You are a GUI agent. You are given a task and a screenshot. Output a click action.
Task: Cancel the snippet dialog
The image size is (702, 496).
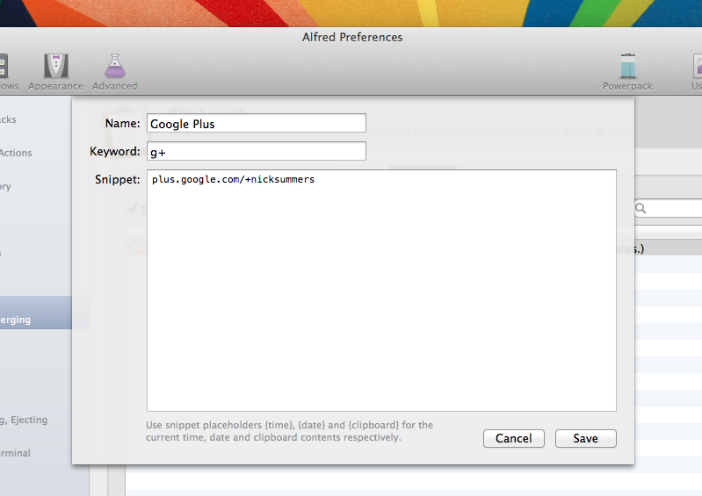point(514,438)
